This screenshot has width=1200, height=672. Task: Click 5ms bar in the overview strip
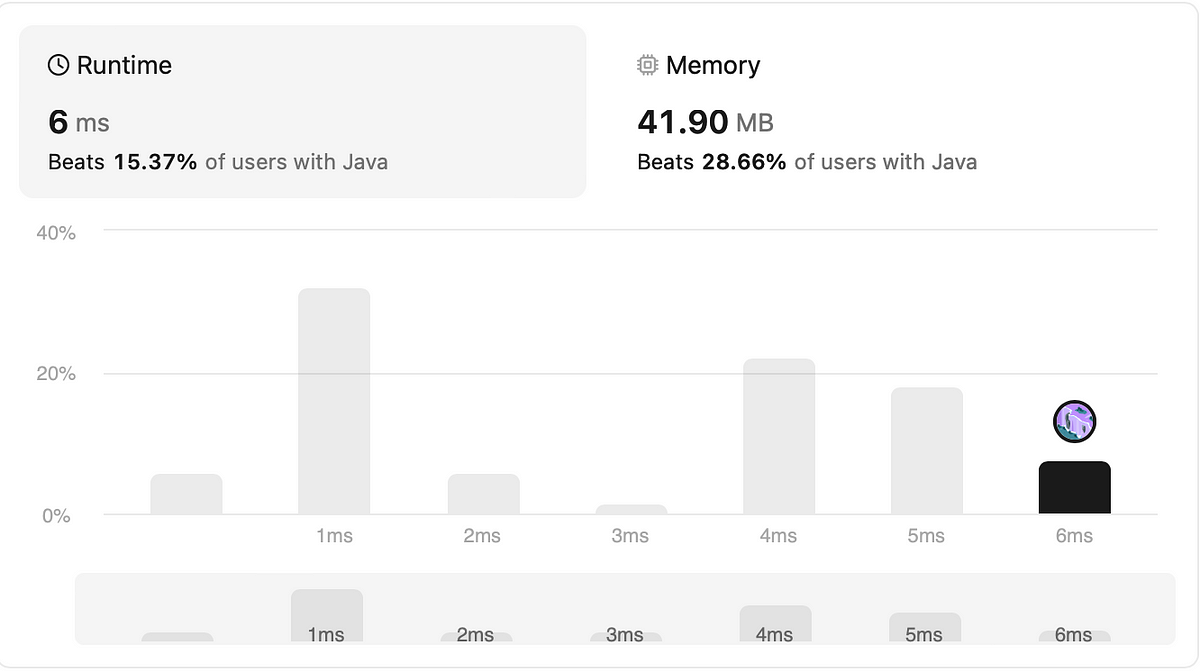pyautogui.click(x=925, y=629)
